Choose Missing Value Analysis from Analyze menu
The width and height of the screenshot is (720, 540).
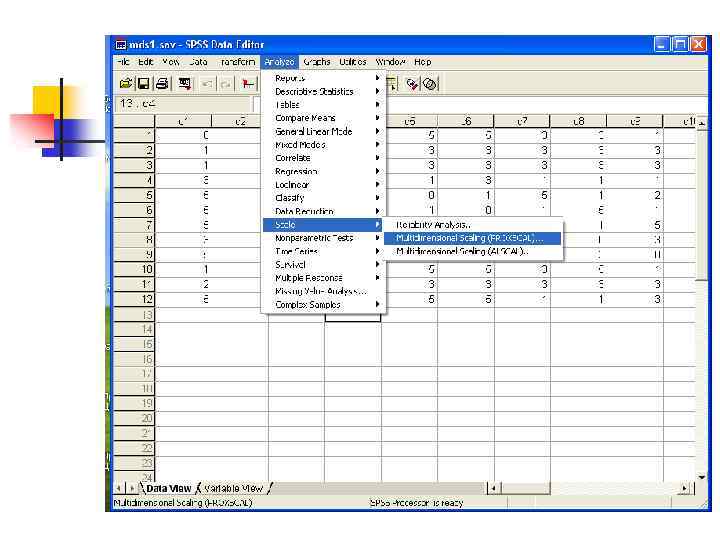(323, 291)
